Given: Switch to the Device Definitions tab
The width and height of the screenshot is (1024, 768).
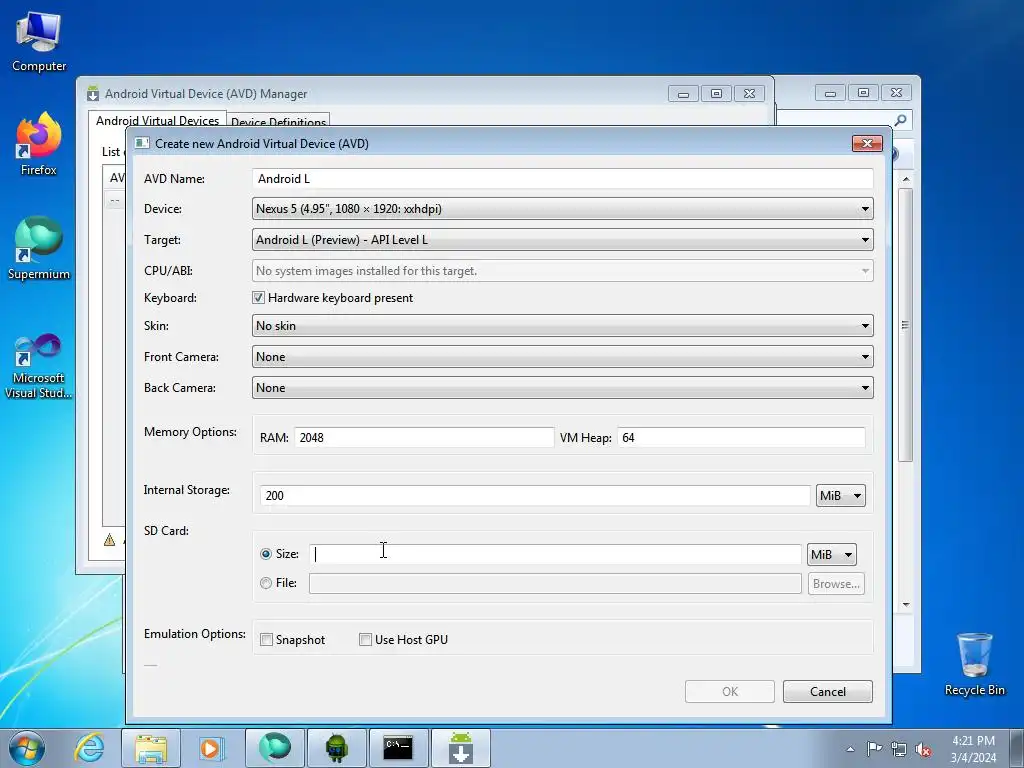Looking at the screenshot, I should (x=278, y=122).
